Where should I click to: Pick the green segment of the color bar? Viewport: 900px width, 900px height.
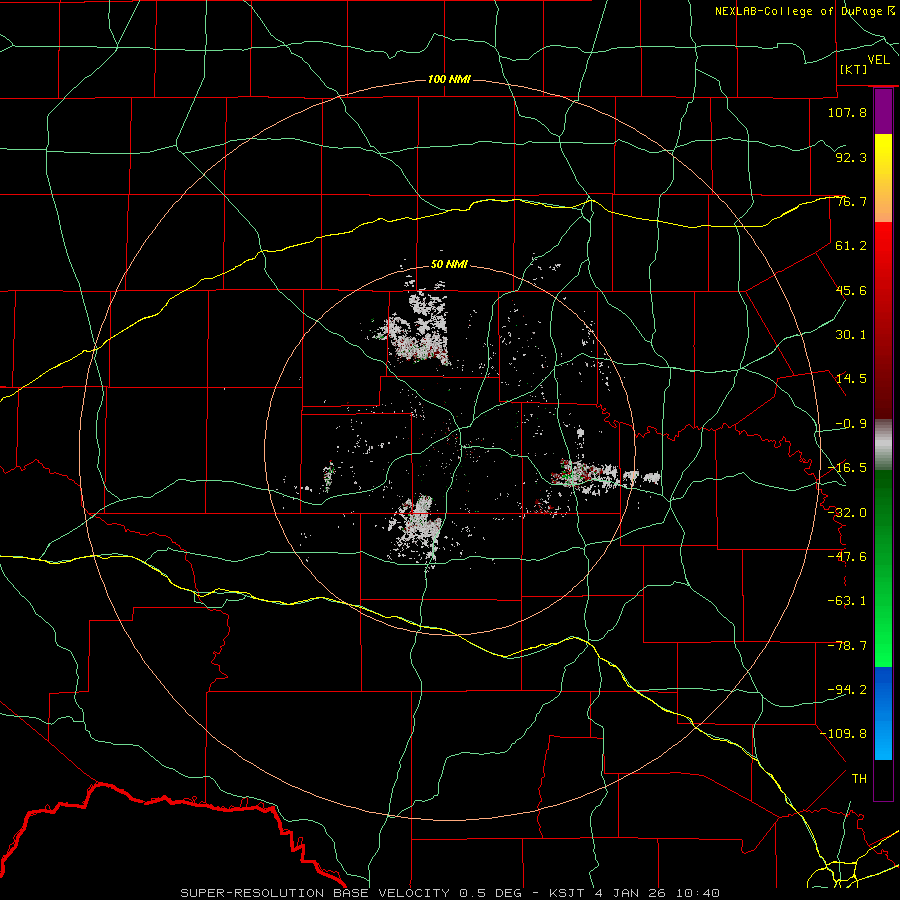(x=883, y=568)
